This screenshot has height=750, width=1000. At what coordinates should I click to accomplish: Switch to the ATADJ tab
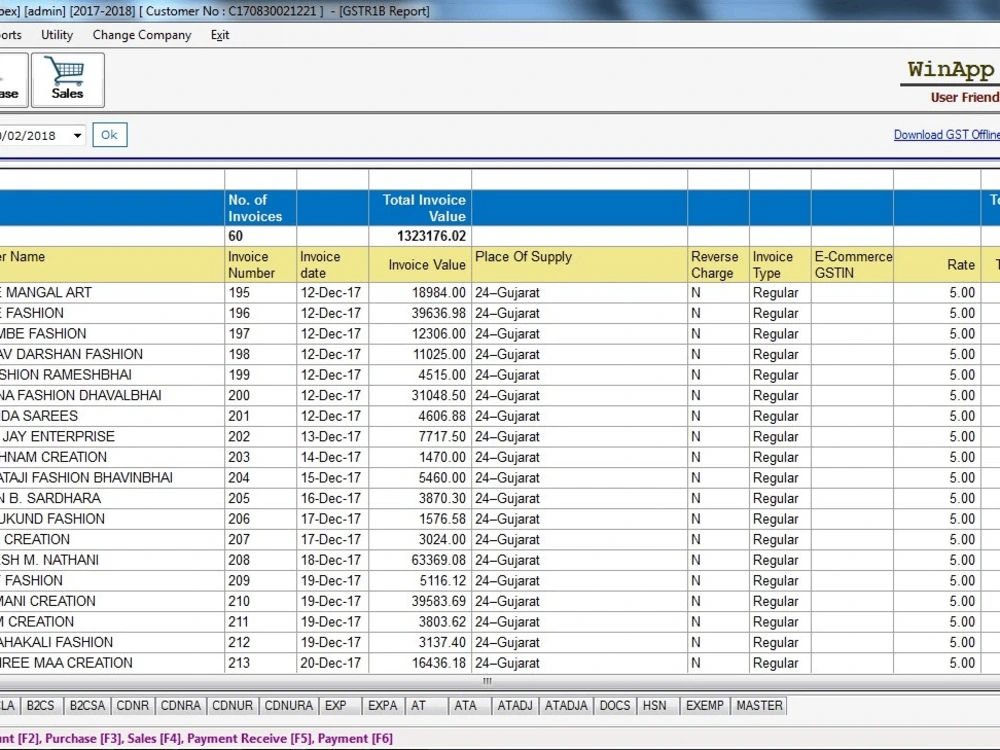tap(515, 705)
